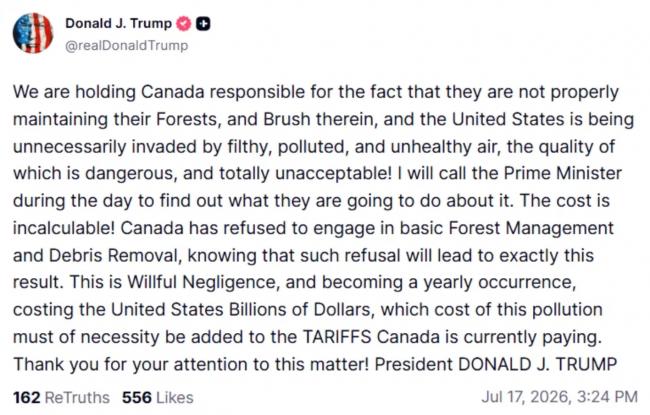Screen dimensions: 650x415
Task: Click the ReTruths count number 162
Action: 27,398
